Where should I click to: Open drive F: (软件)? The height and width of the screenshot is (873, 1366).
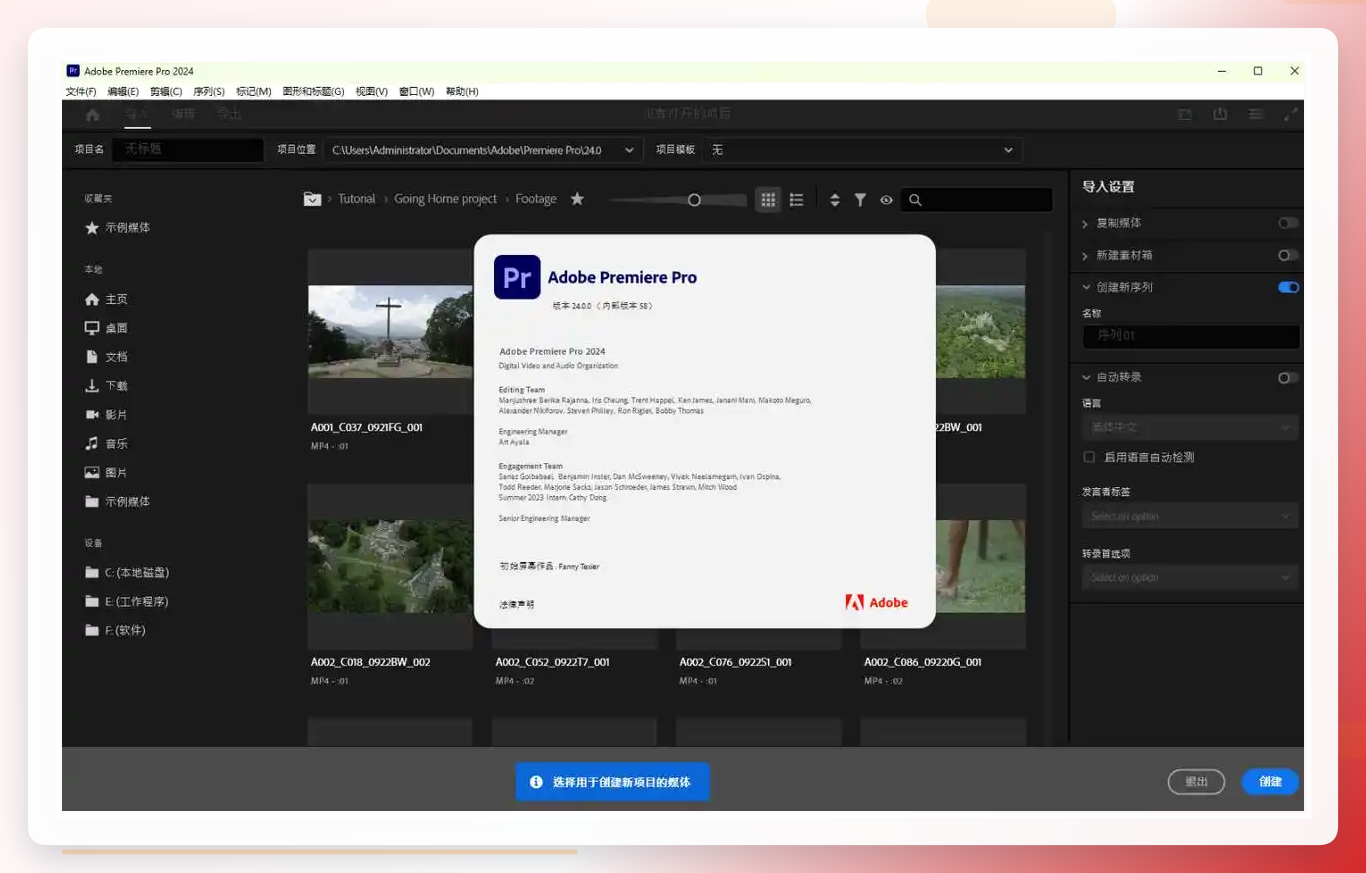tap(116, 631)
